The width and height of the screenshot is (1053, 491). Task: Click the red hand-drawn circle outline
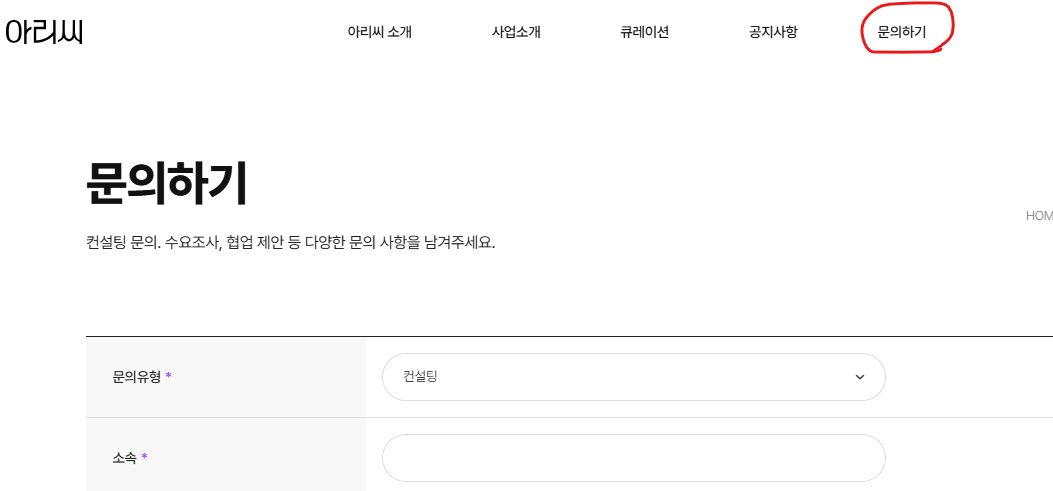pyautogui.click(x=907, y=28)
